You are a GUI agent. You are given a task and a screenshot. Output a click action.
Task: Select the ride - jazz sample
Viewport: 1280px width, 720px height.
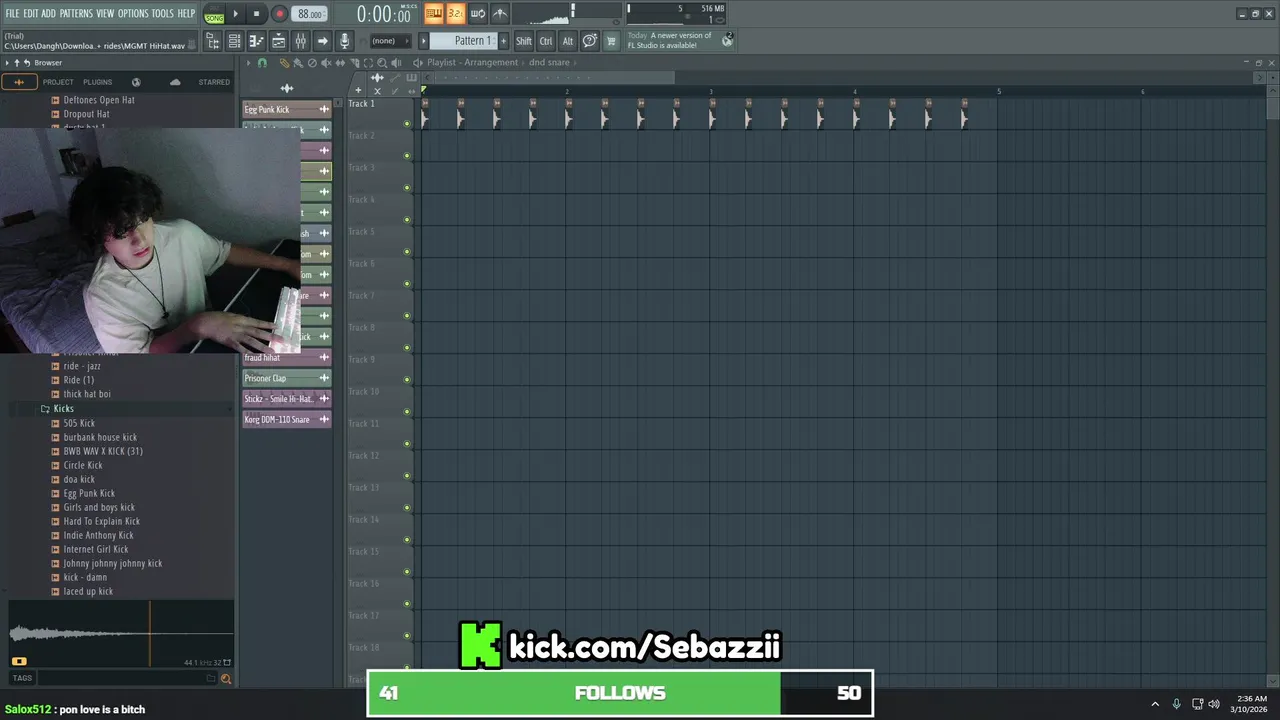point(82,366)
